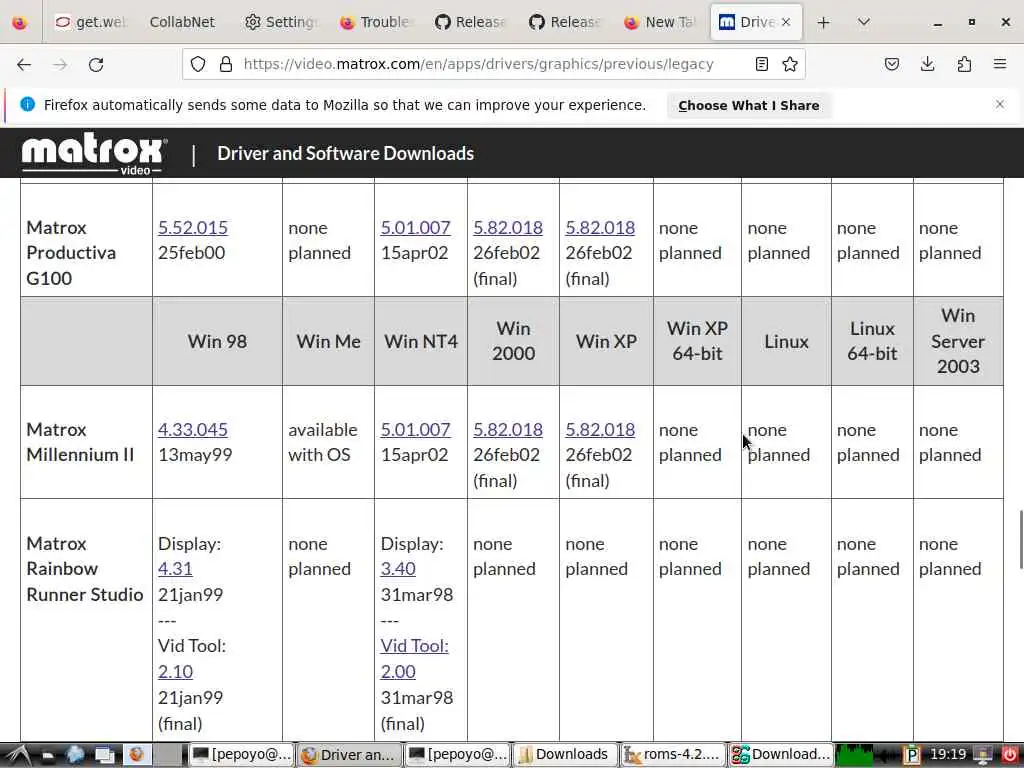Open Save to Pocket
The width and height of the screenshot is (1024, 768).
(x=891, y=64)
